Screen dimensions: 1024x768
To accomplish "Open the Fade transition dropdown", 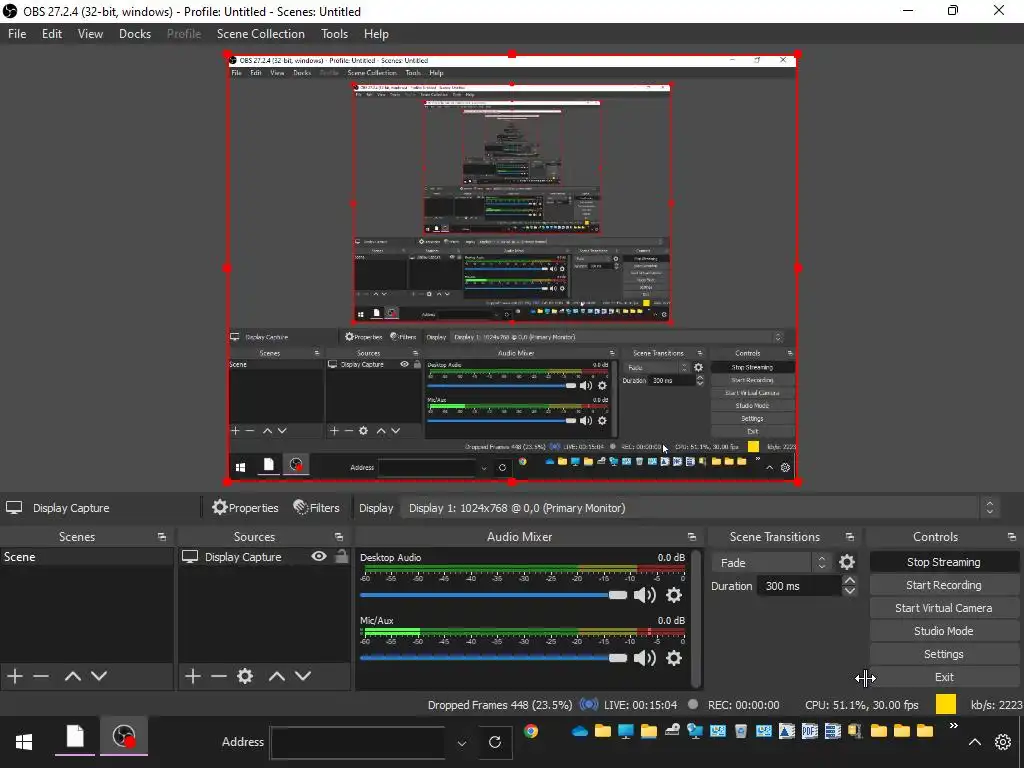I will click(771, 562).
